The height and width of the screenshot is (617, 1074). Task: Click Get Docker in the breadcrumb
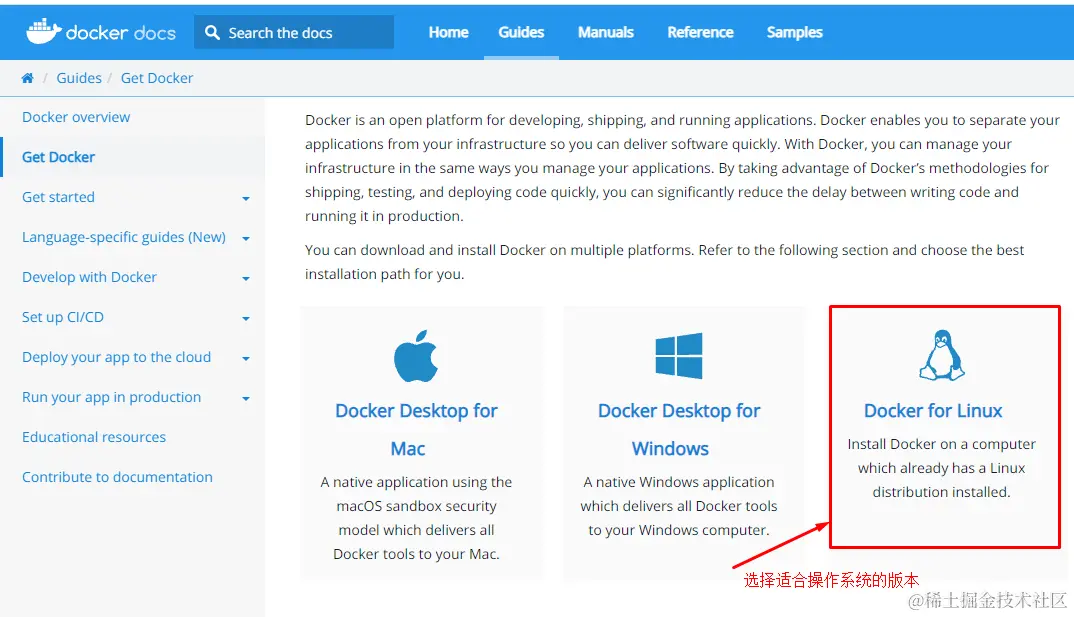coord(157,78)
